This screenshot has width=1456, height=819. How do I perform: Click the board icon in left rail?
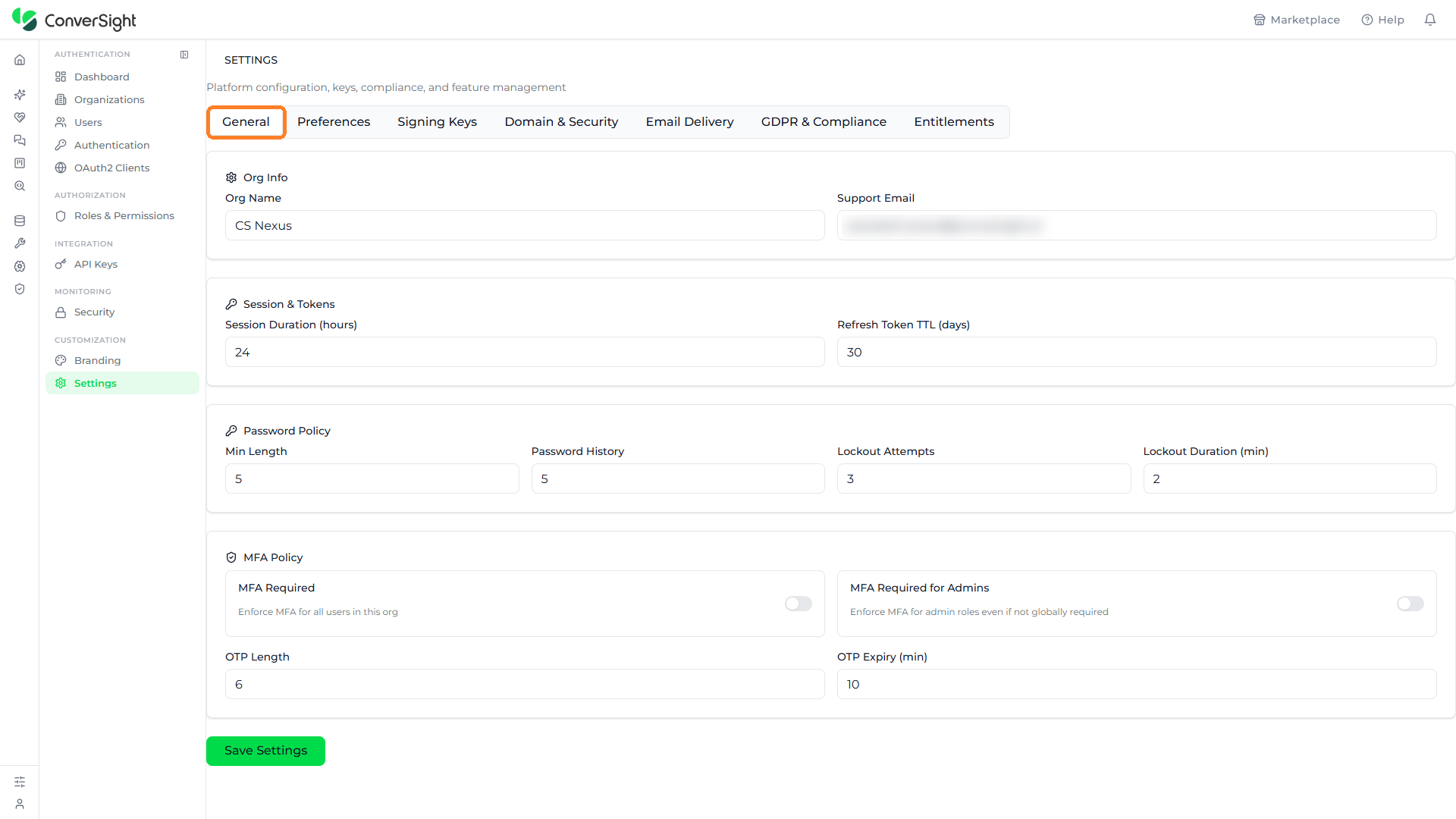(20, 163)
